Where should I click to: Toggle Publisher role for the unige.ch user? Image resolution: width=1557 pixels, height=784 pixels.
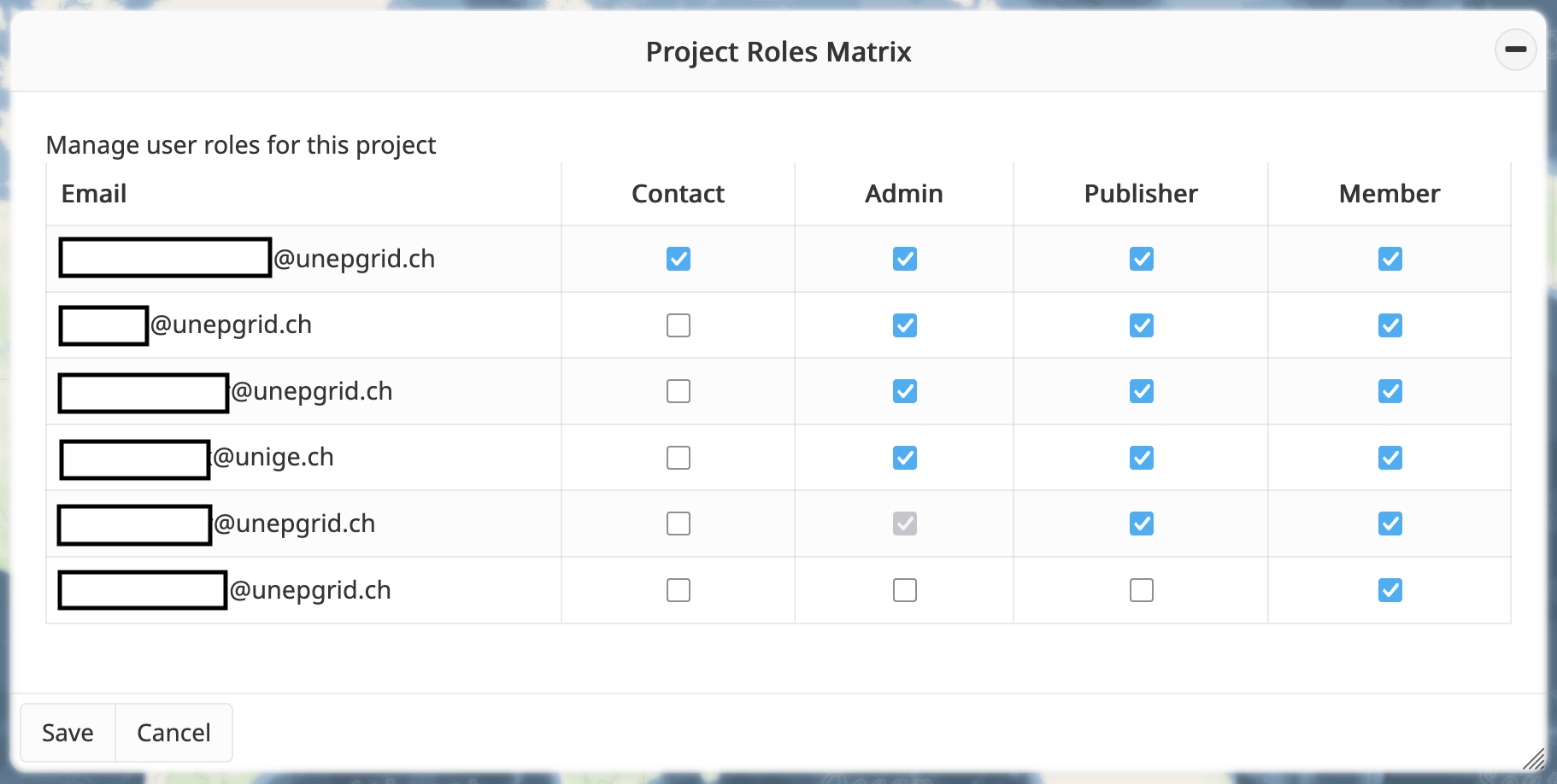pos(1141,458)
